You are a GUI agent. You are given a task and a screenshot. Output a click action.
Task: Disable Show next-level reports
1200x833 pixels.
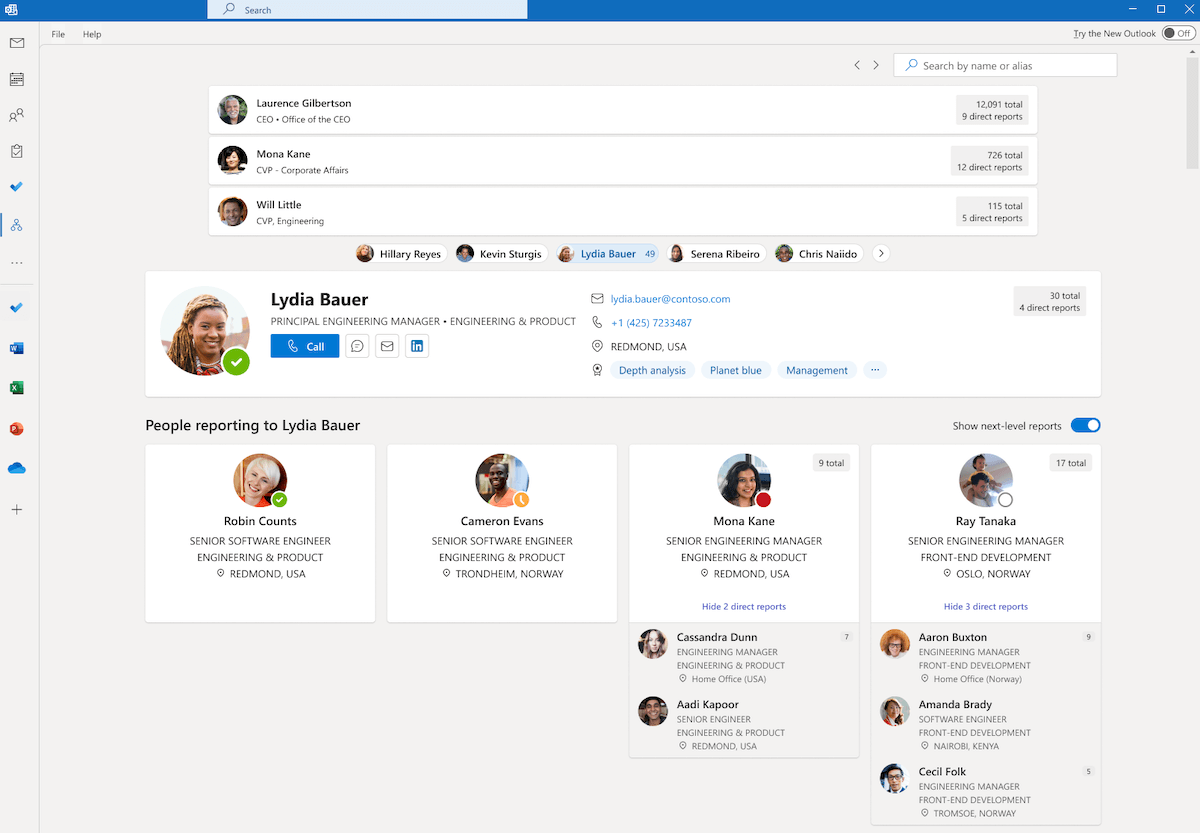pyautogui.click(x=1085, y=424)
